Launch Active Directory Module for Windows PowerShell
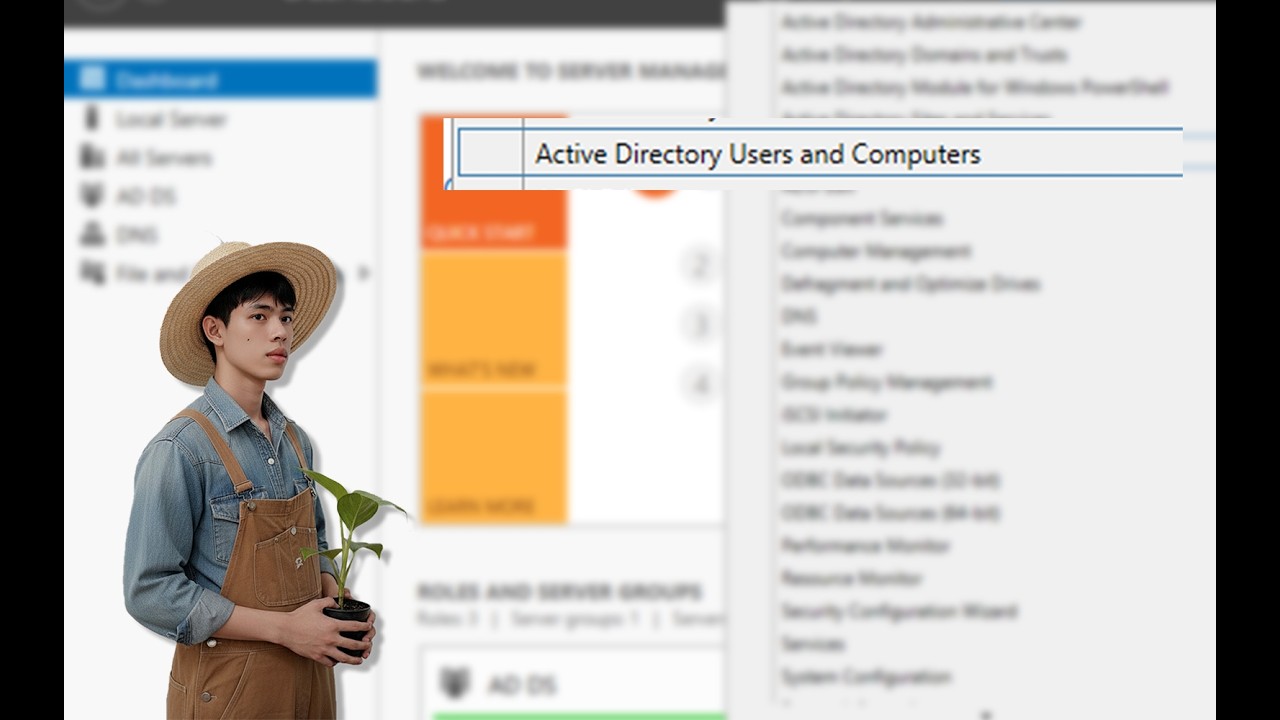The height and width of the screenshot is (720, 1280). coord(974,87)
